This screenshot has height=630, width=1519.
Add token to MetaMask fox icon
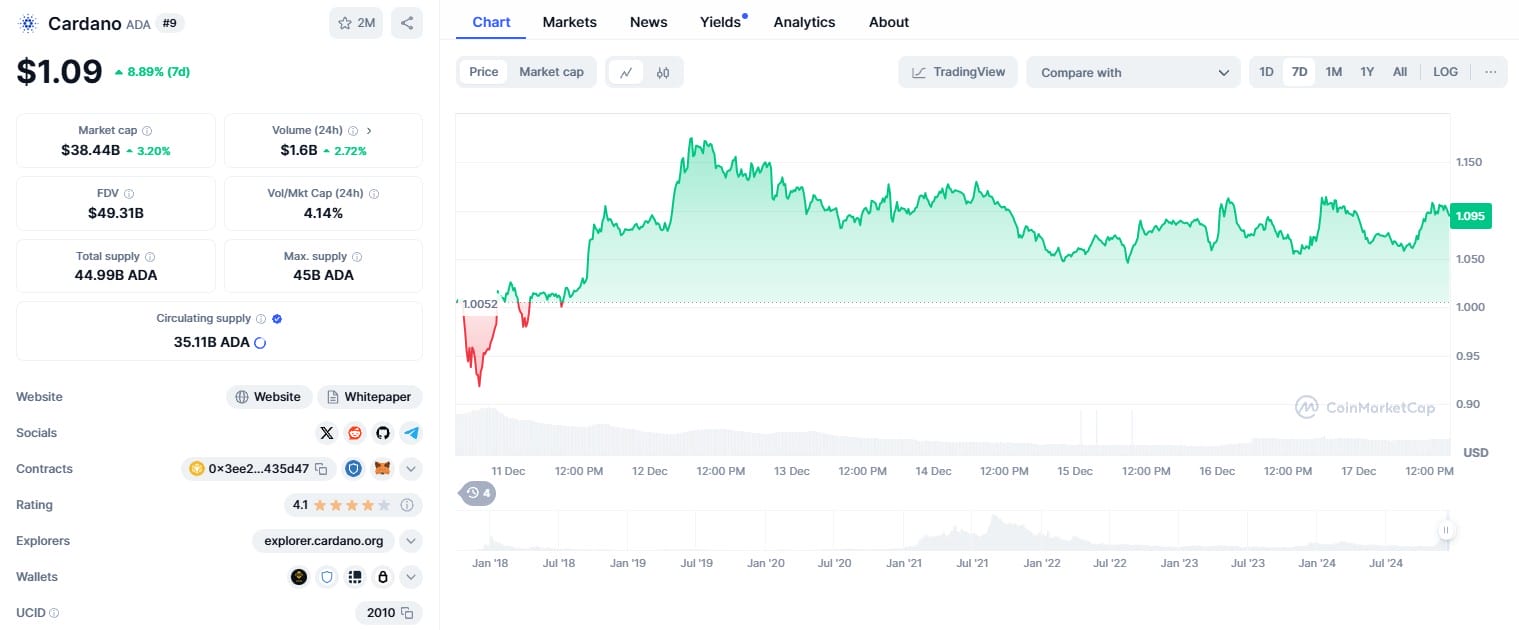coord(382,469)
